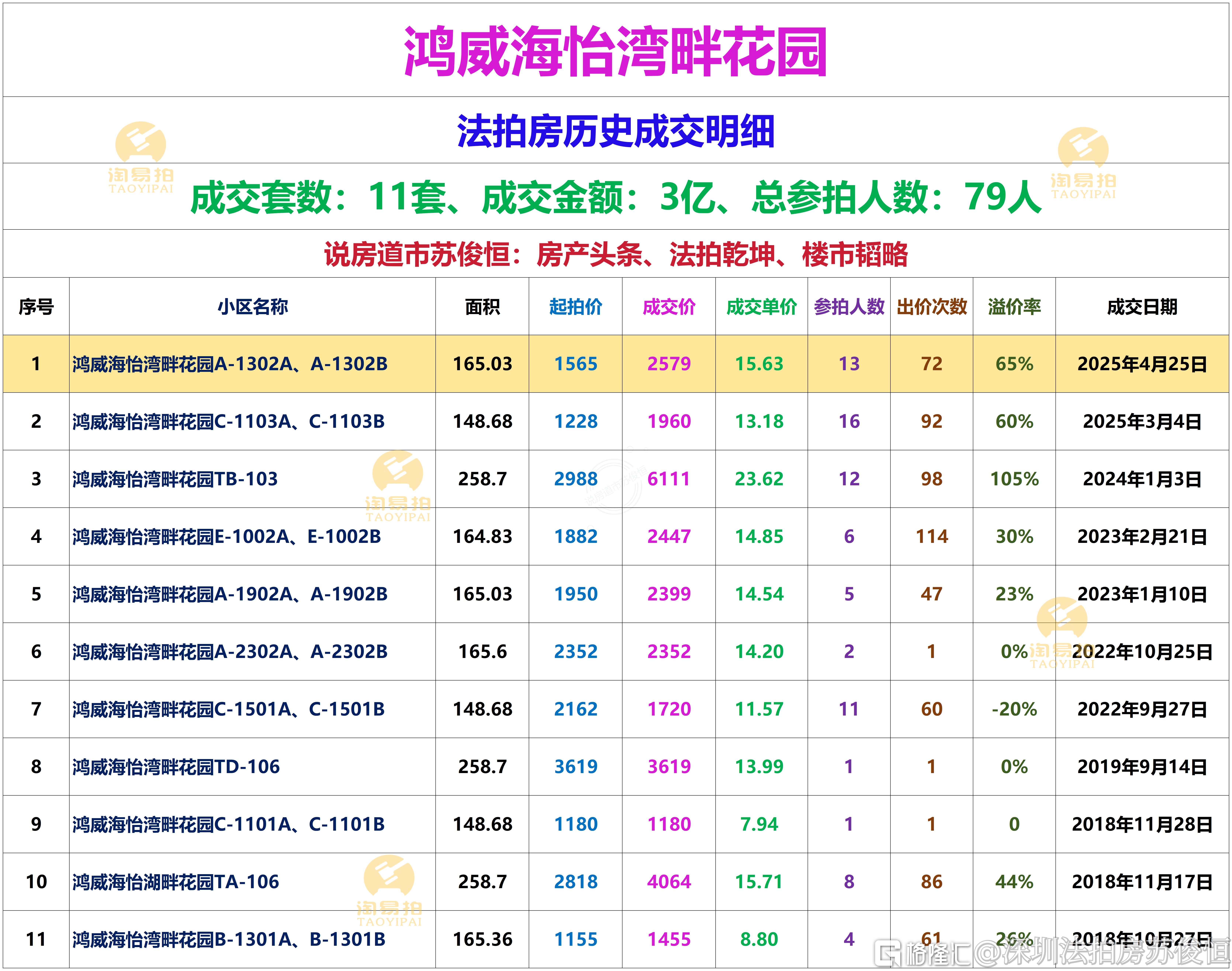
Task: Select row name 鸿威海怡湖畔花园TA-106
Action: point(176,882)
